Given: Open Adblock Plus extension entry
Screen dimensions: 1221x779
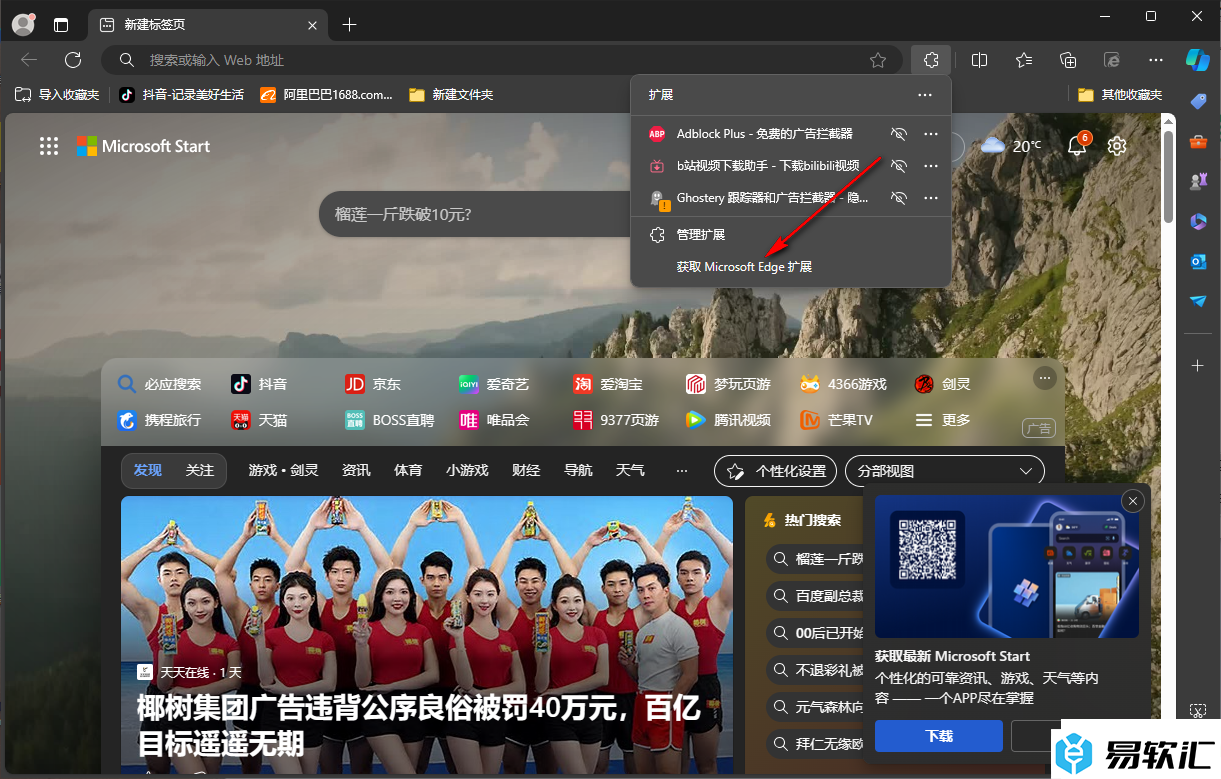Looking at the screenshot, I should 764,134.
